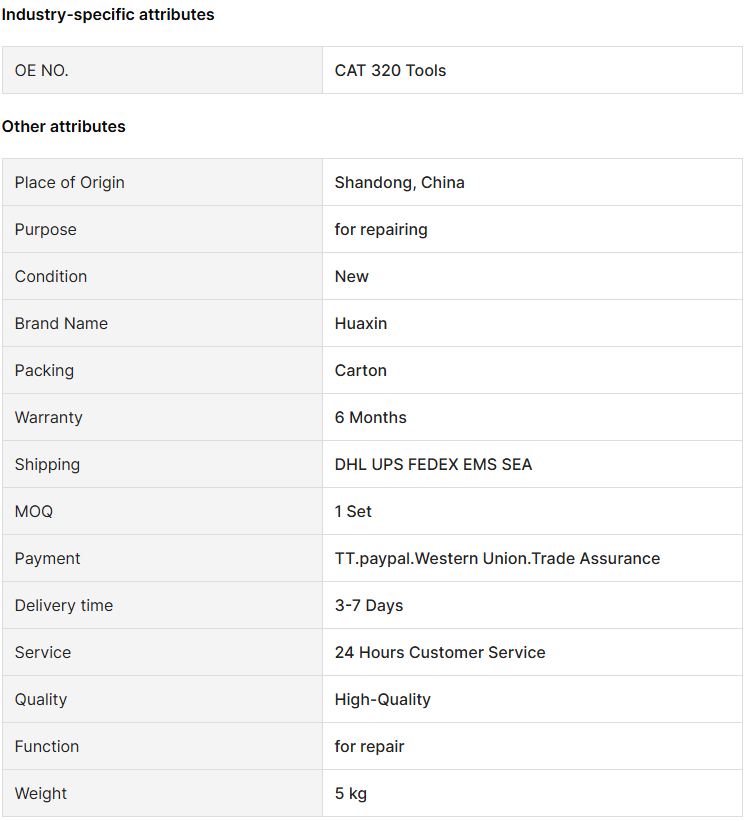
Task: Select the 6 Months warranty value
Action: (371, 417)
